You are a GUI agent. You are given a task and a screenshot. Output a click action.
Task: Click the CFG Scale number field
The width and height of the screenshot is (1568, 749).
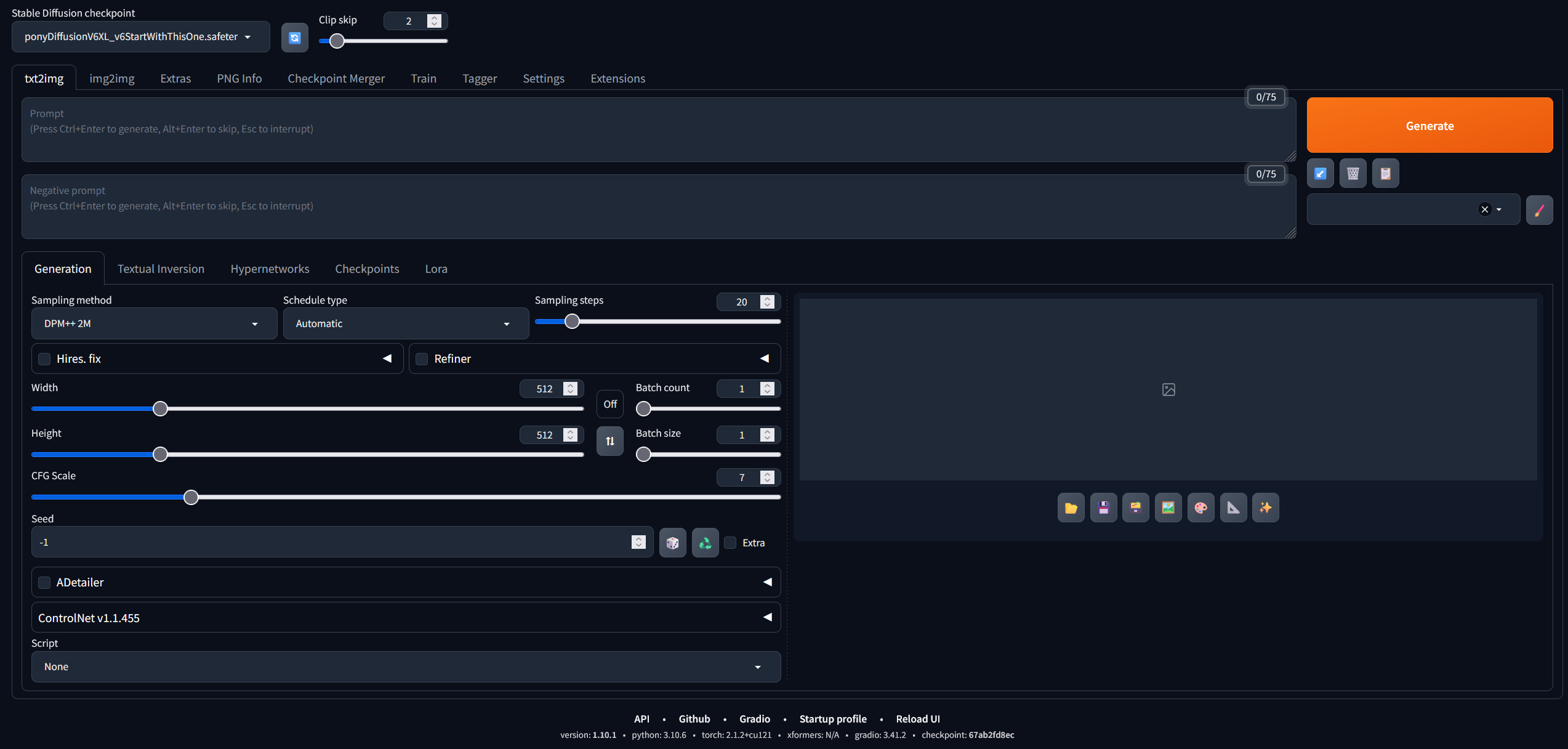(x=748, y=477)
